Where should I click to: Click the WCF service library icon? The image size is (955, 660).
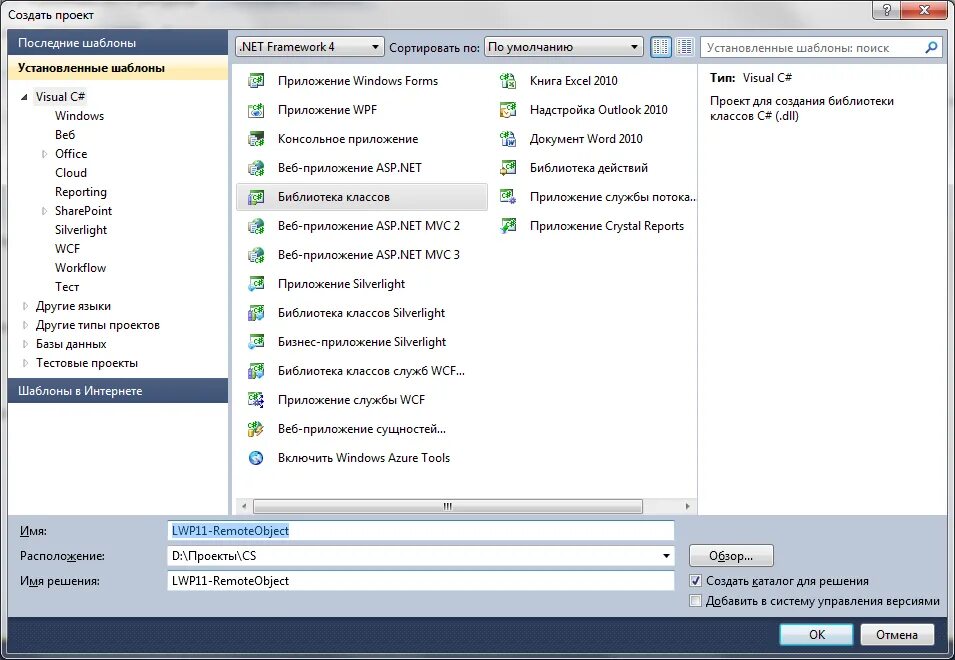256,371
